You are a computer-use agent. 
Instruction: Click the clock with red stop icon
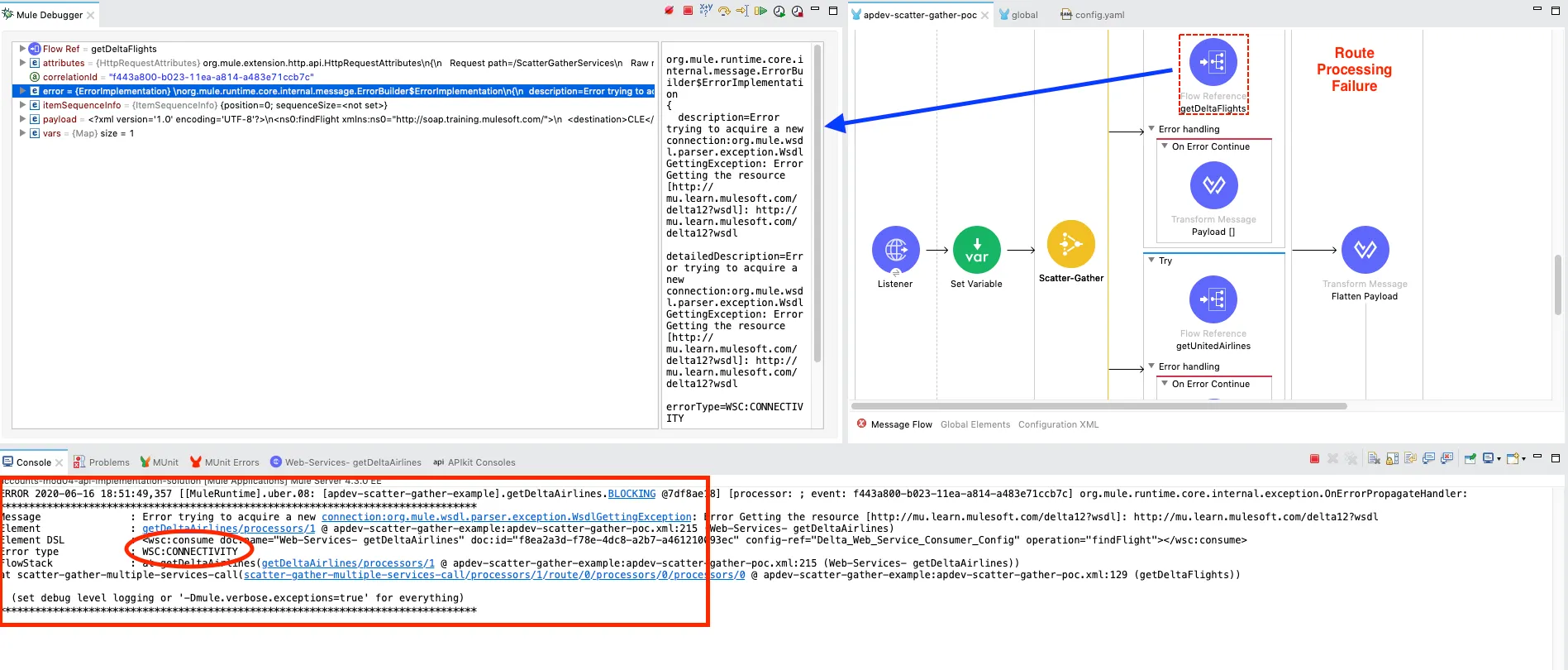(x=797, y=11)
